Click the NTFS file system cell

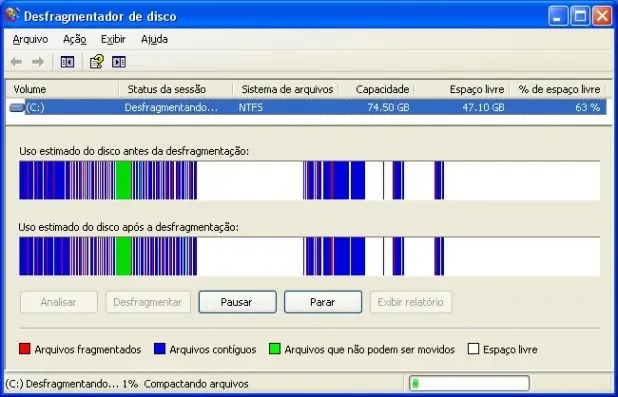251,107
